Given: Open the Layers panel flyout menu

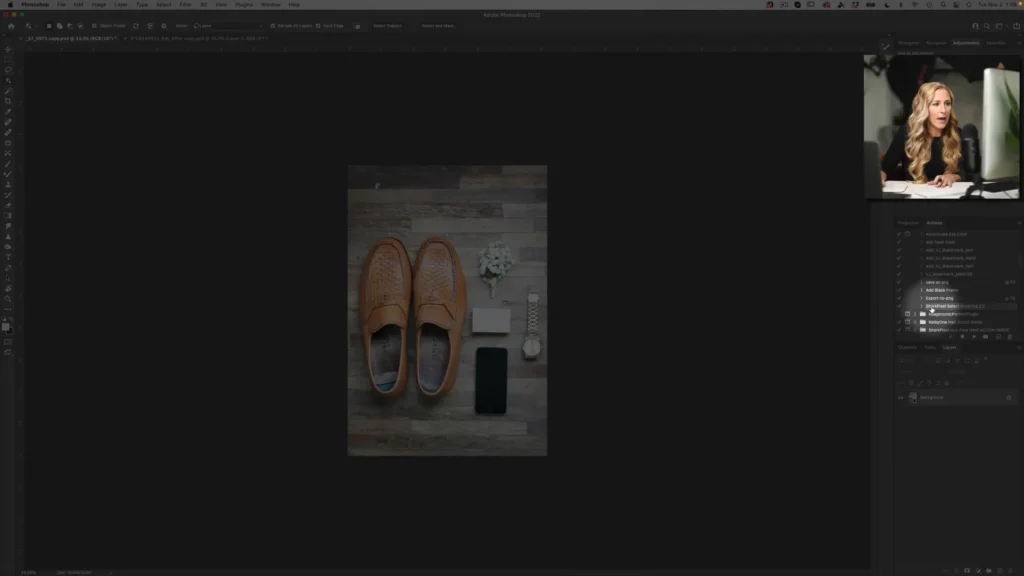Looking at the screenshot, I should [1018, 347].
